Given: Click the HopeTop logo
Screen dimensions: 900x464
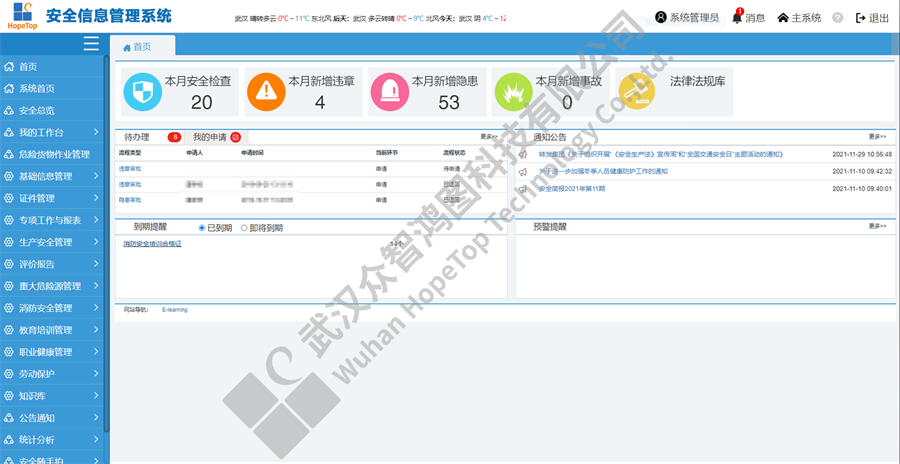Looking at the screenshot, I should point(21,16).
